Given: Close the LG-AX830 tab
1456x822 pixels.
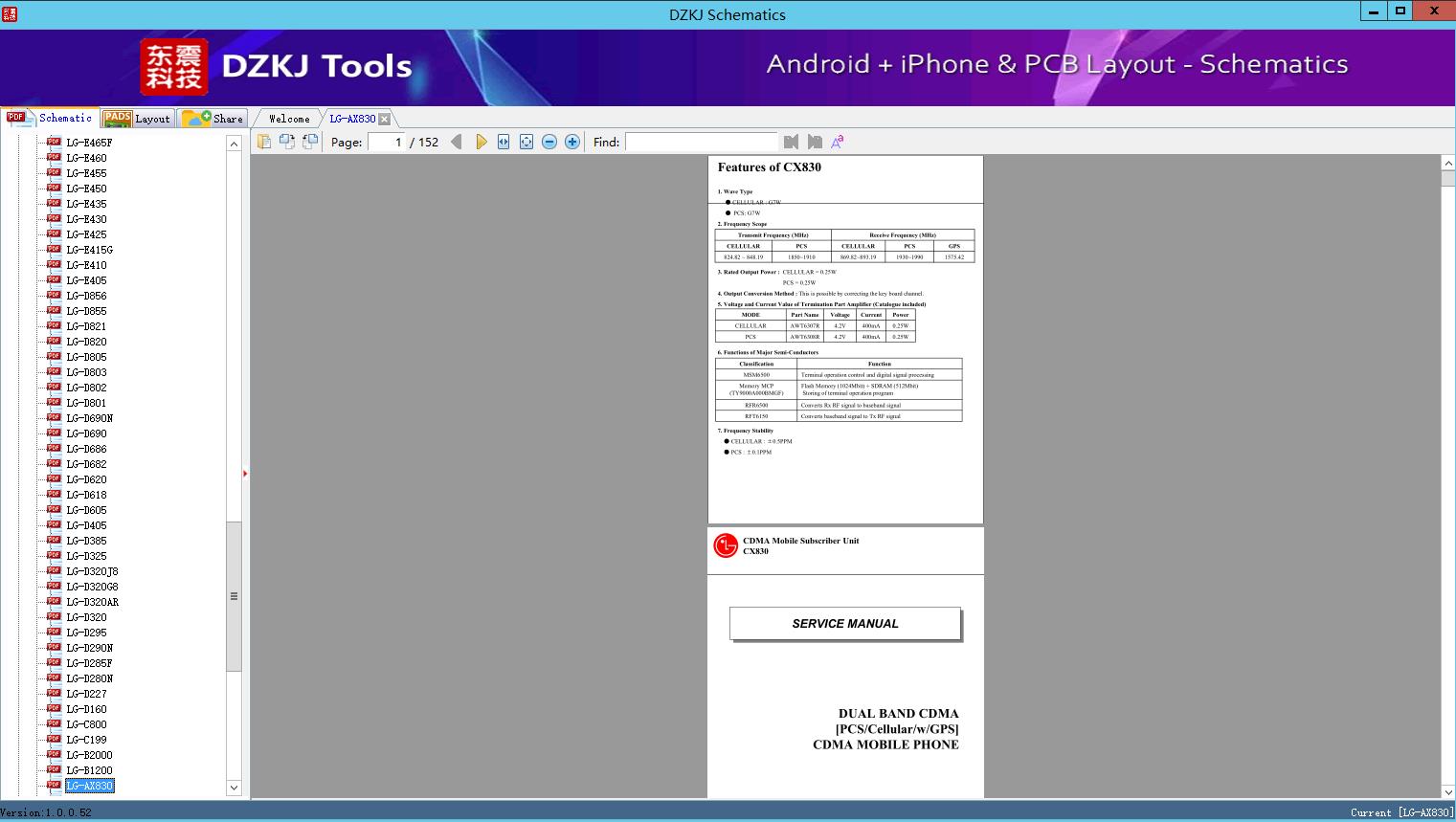Looking at the screenshot, I should pyautogui.click(x=385, y=119).
